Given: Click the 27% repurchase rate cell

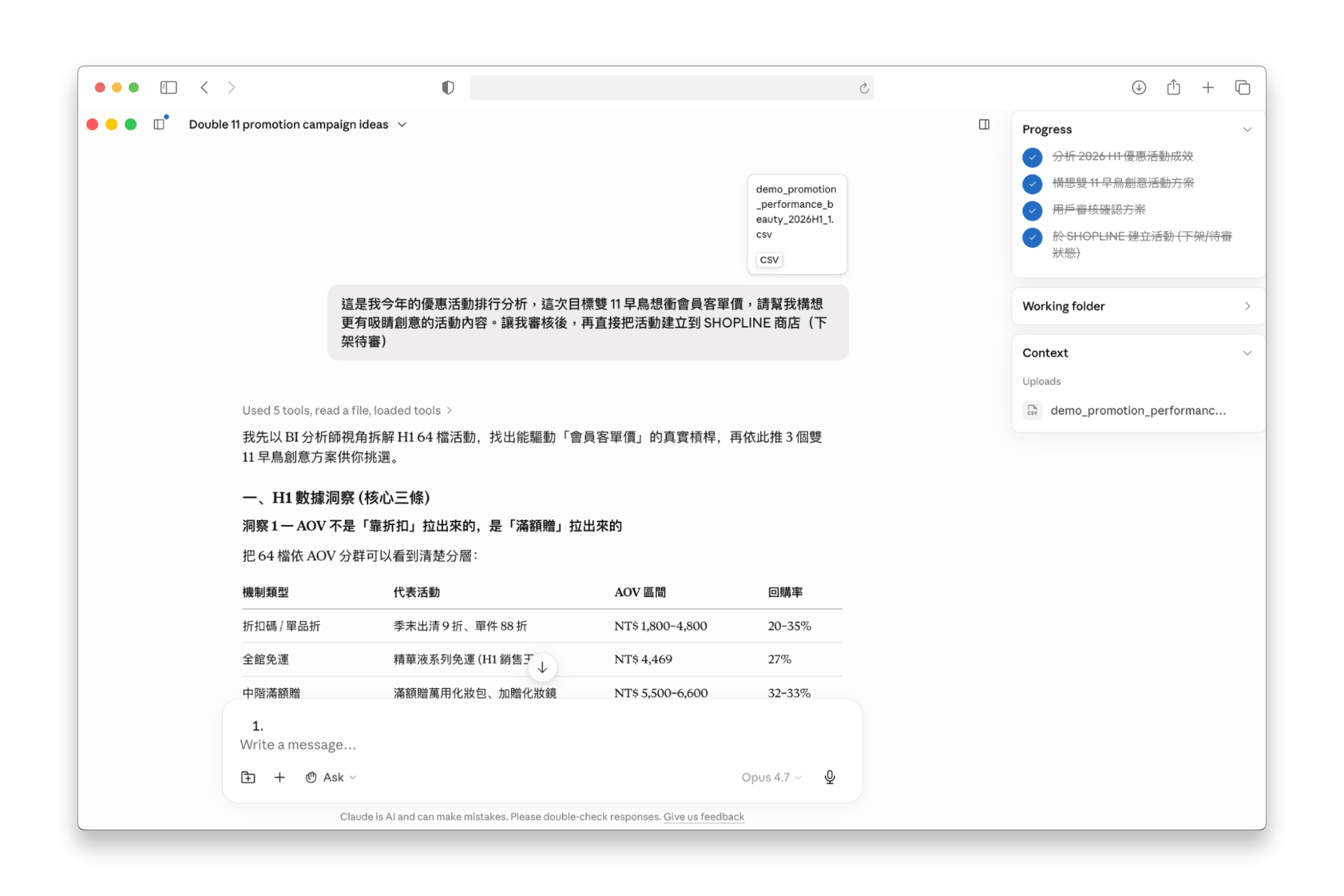Looking at the screenshot, I should [x=780, y=659].
